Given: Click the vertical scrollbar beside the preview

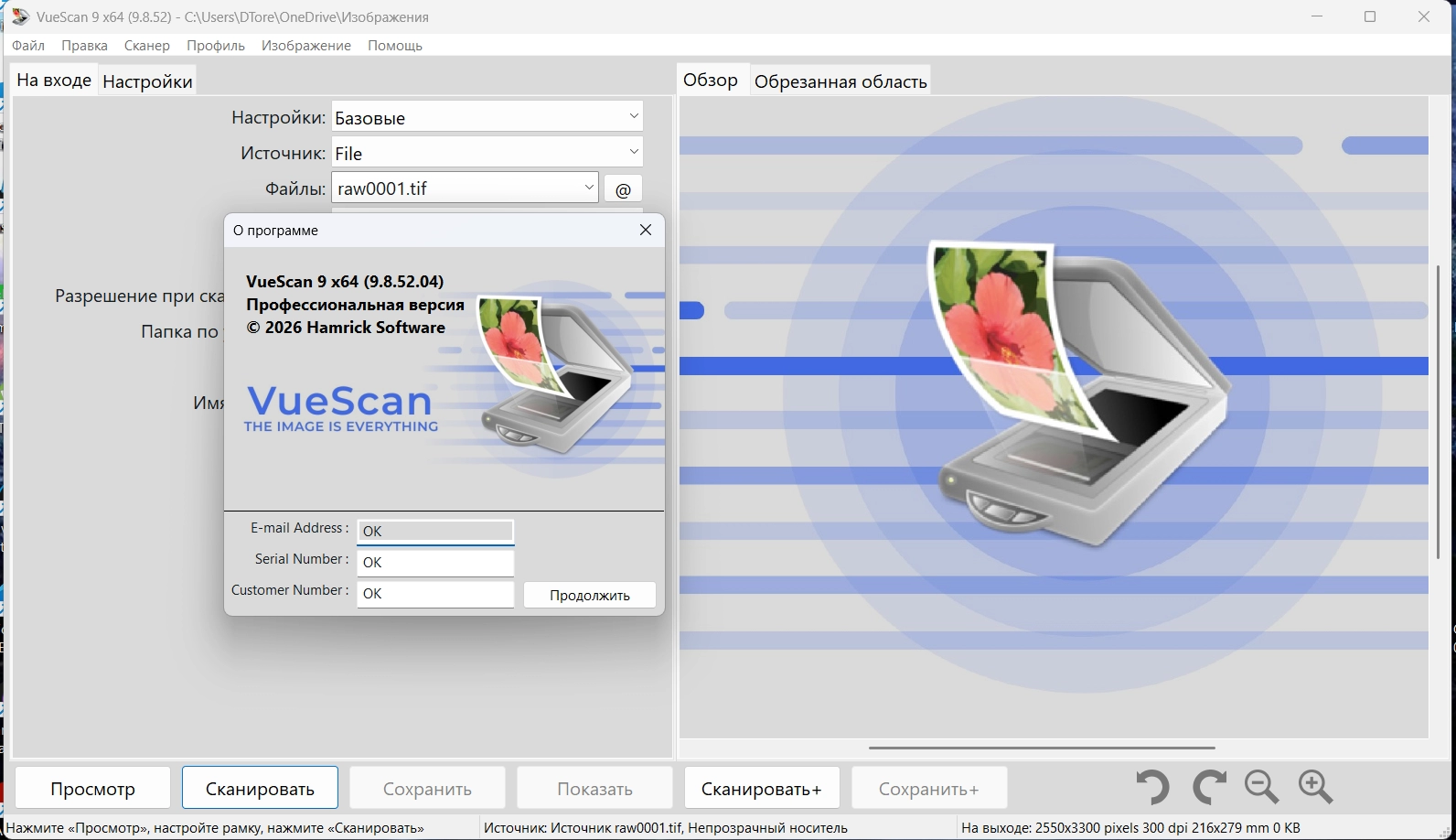Looking at the screenshot, I should [x=1440, y=410].
